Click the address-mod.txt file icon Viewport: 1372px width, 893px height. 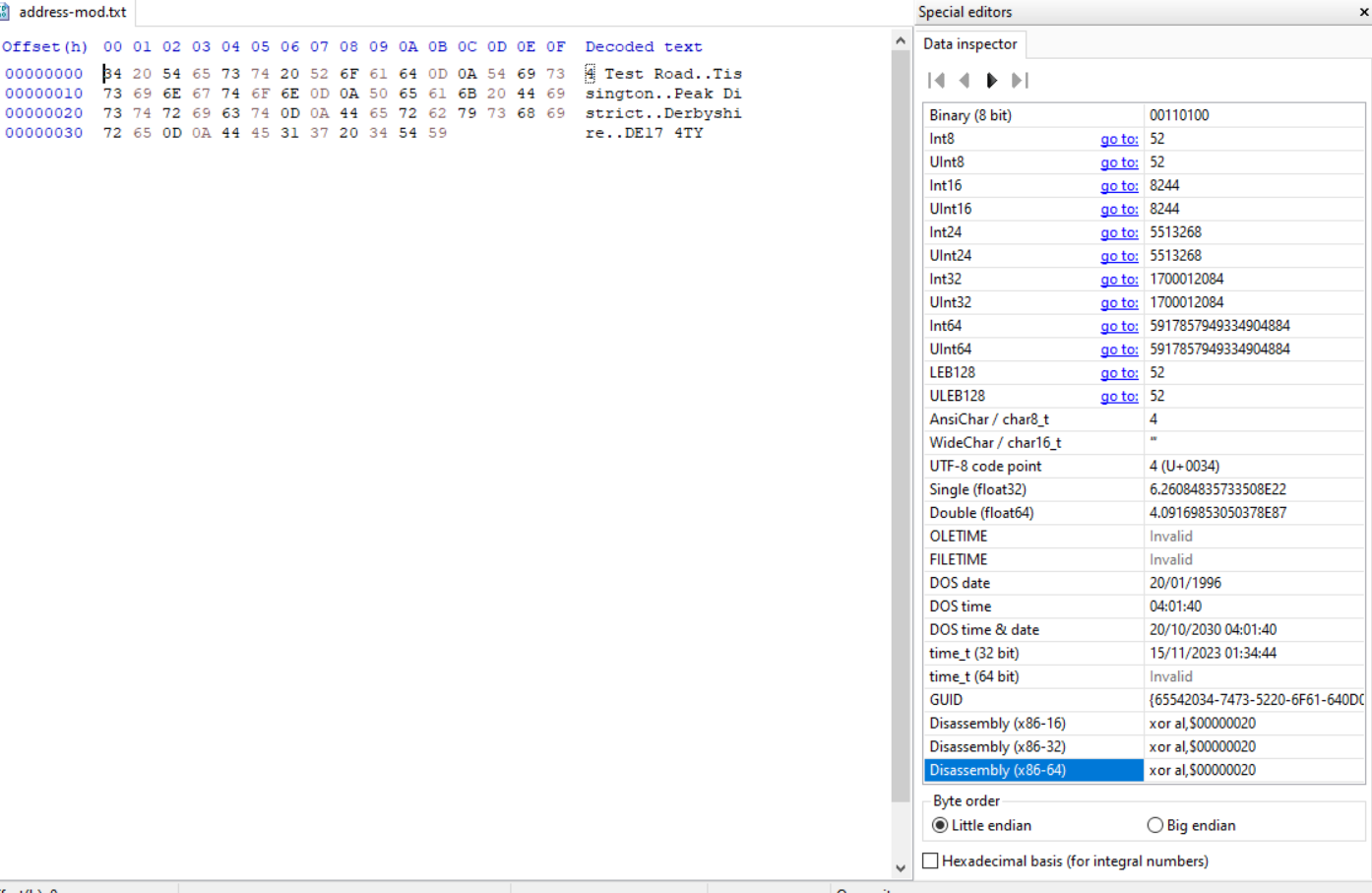[5, 12]
